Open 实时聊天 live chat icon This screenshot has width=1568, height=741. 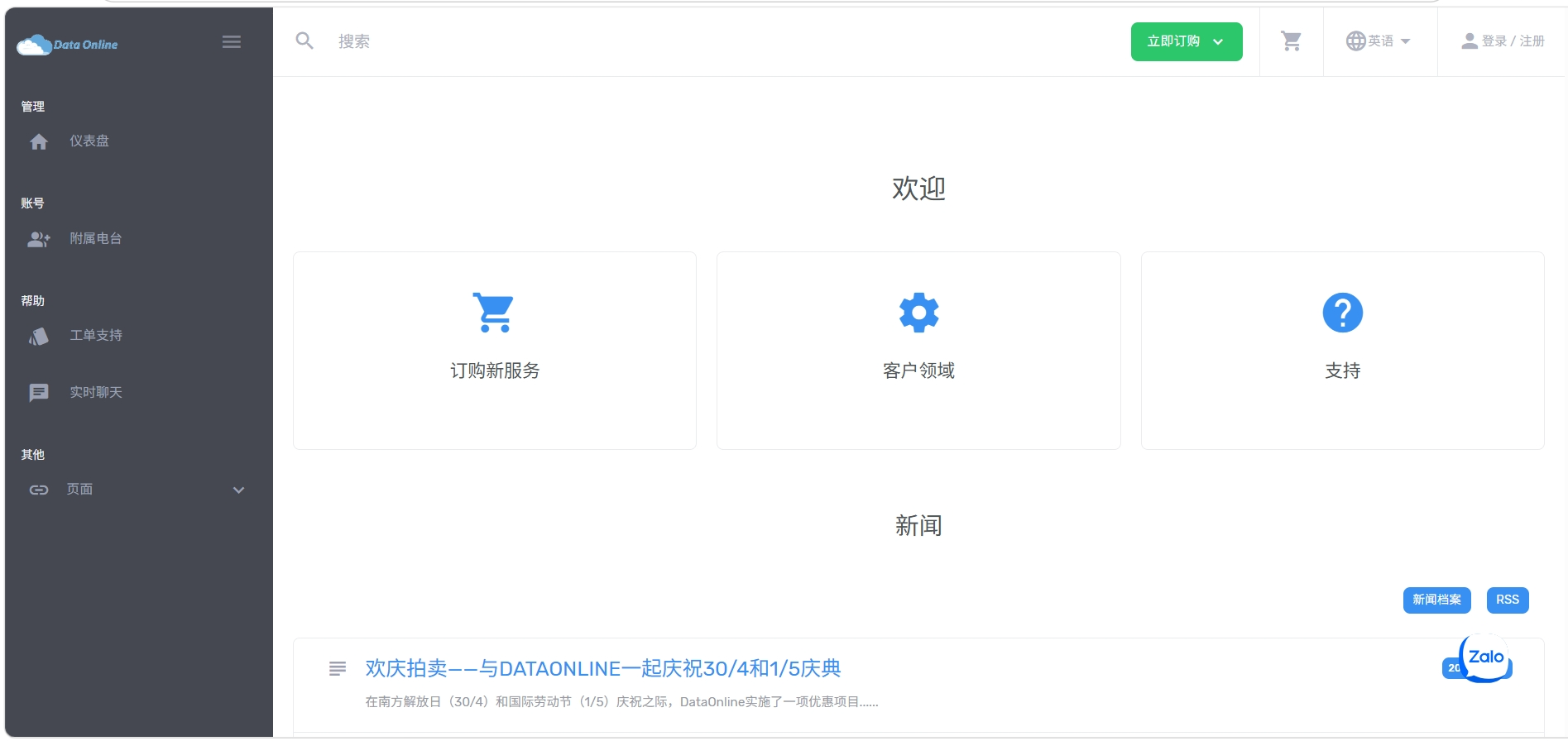coord(39,393)
